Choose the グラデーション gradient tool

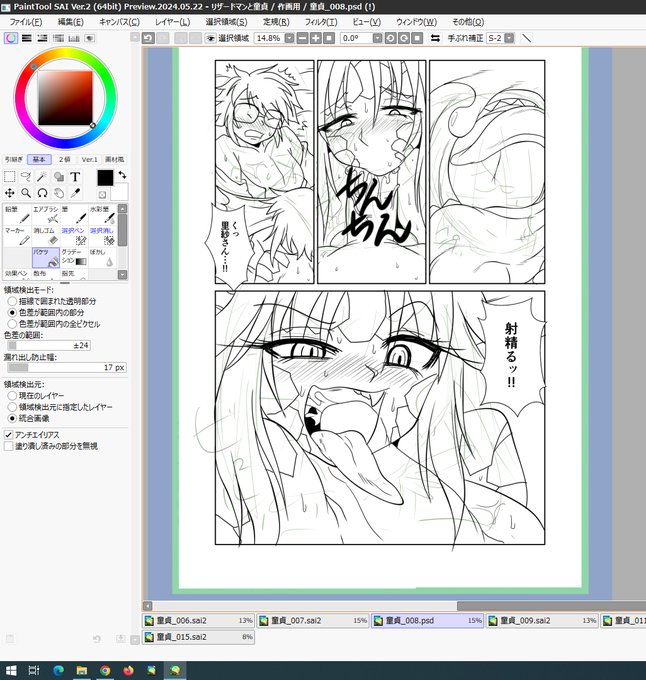click(74, 258)
